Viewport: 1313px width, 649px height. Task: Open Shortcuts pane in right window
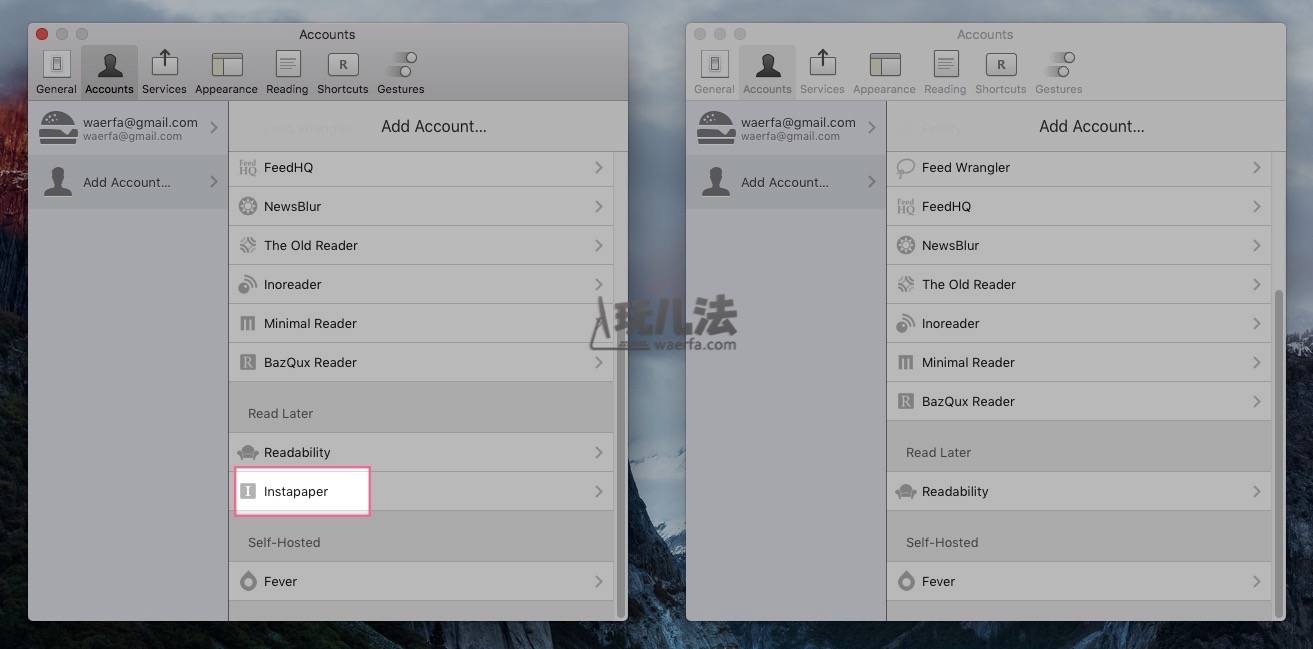click(1001, 72)
